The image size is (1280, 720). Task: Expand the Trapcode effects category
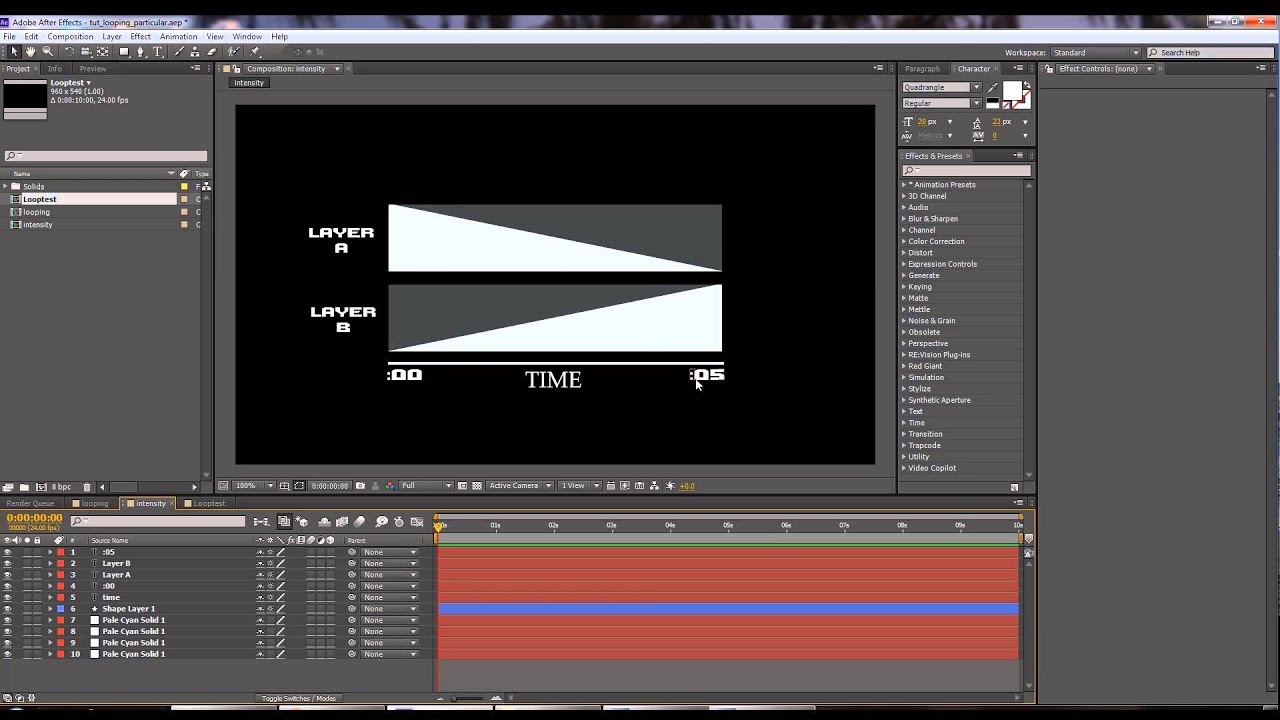coord(904,445)
